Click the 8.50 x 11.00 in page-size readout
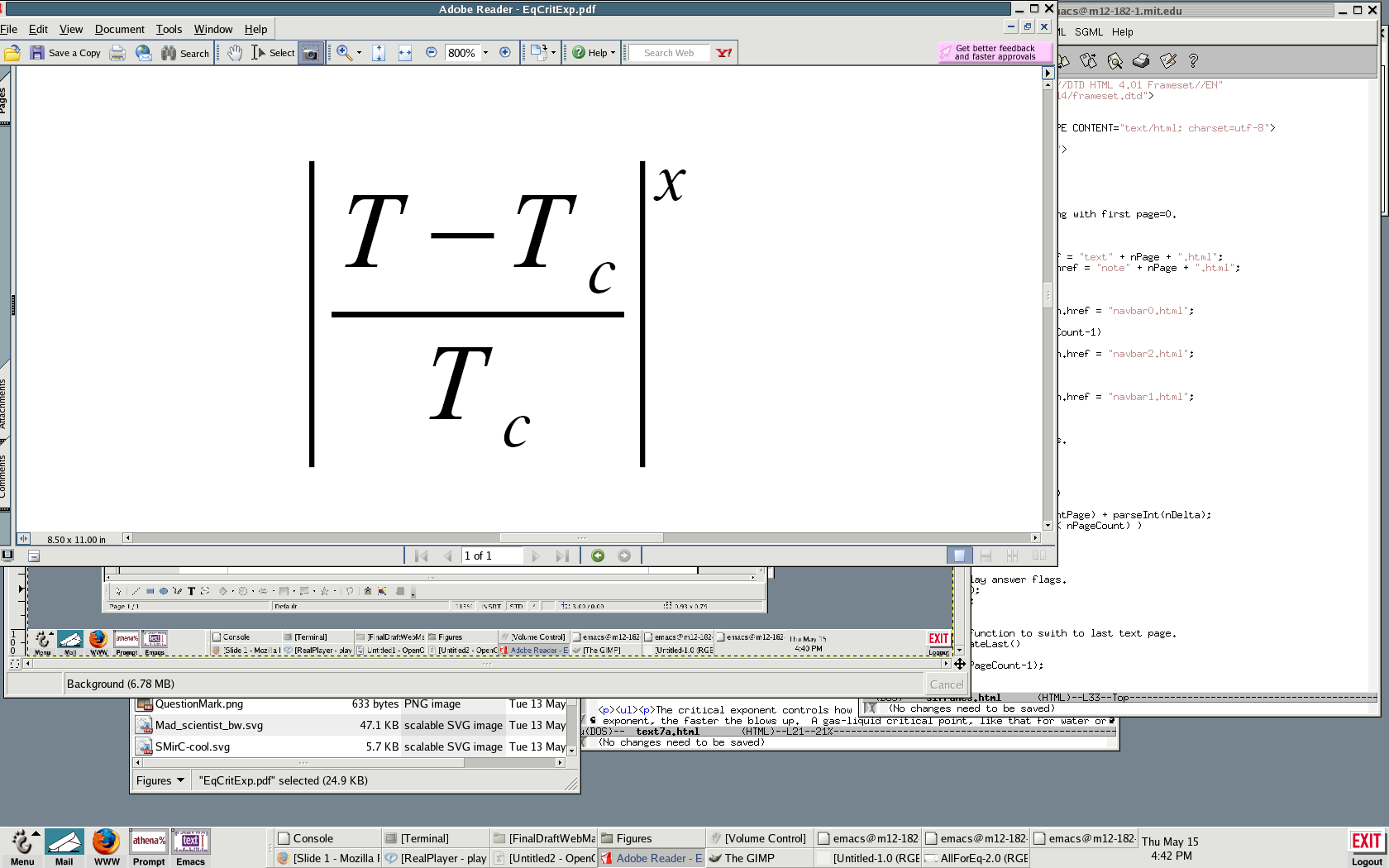 (x=76, y=540)
